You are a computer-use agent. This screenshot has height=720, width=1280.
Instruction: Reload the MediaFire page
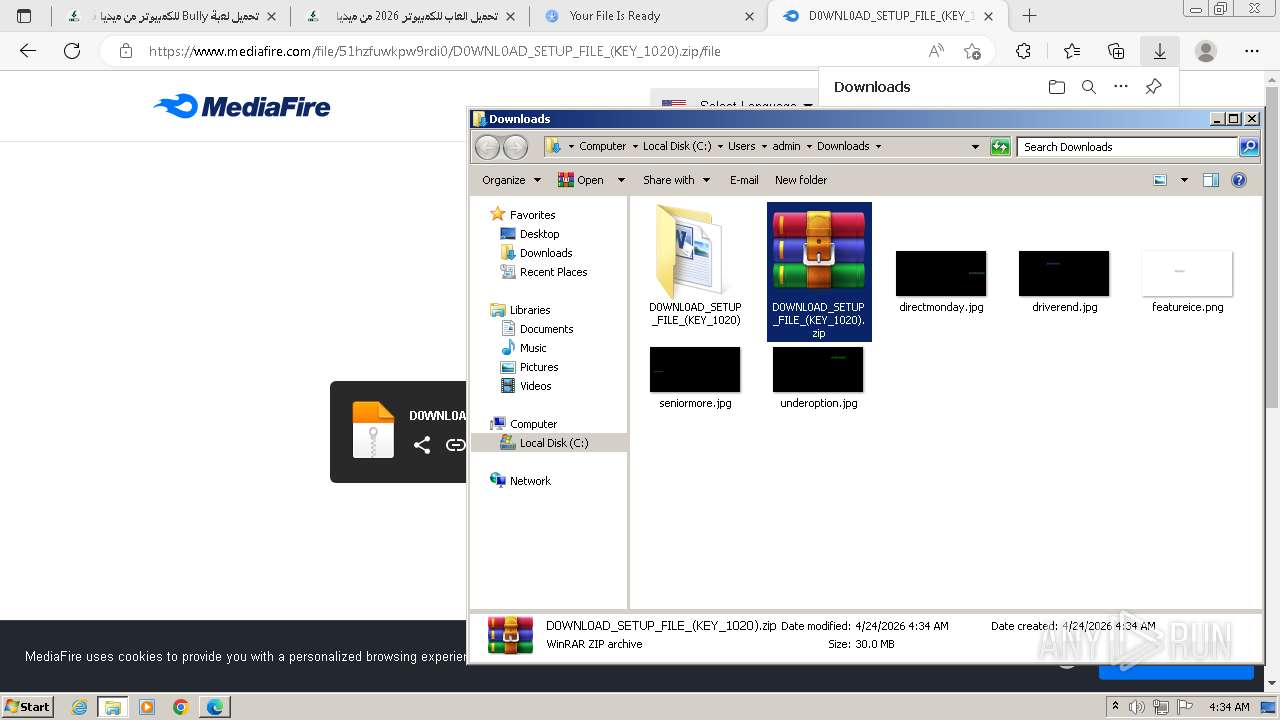coord(72,51)
